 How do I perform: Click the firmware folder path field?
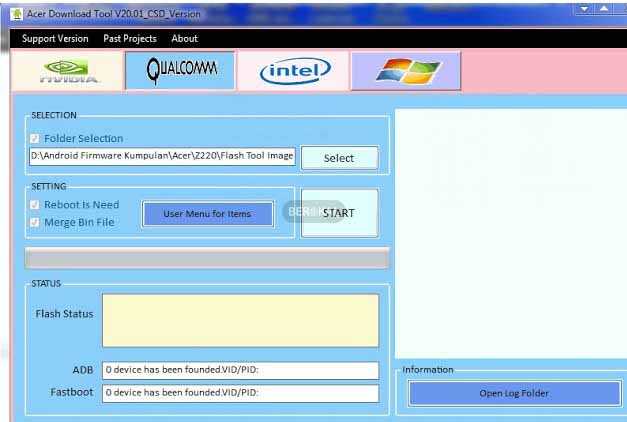point(162,156)
